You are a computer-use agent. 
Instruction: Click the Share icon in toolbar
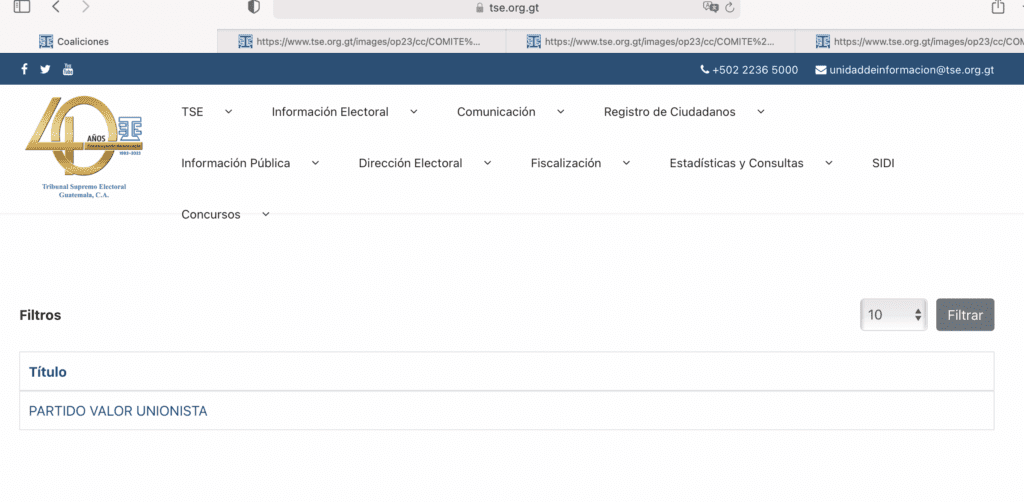click(x=997, y=7)
